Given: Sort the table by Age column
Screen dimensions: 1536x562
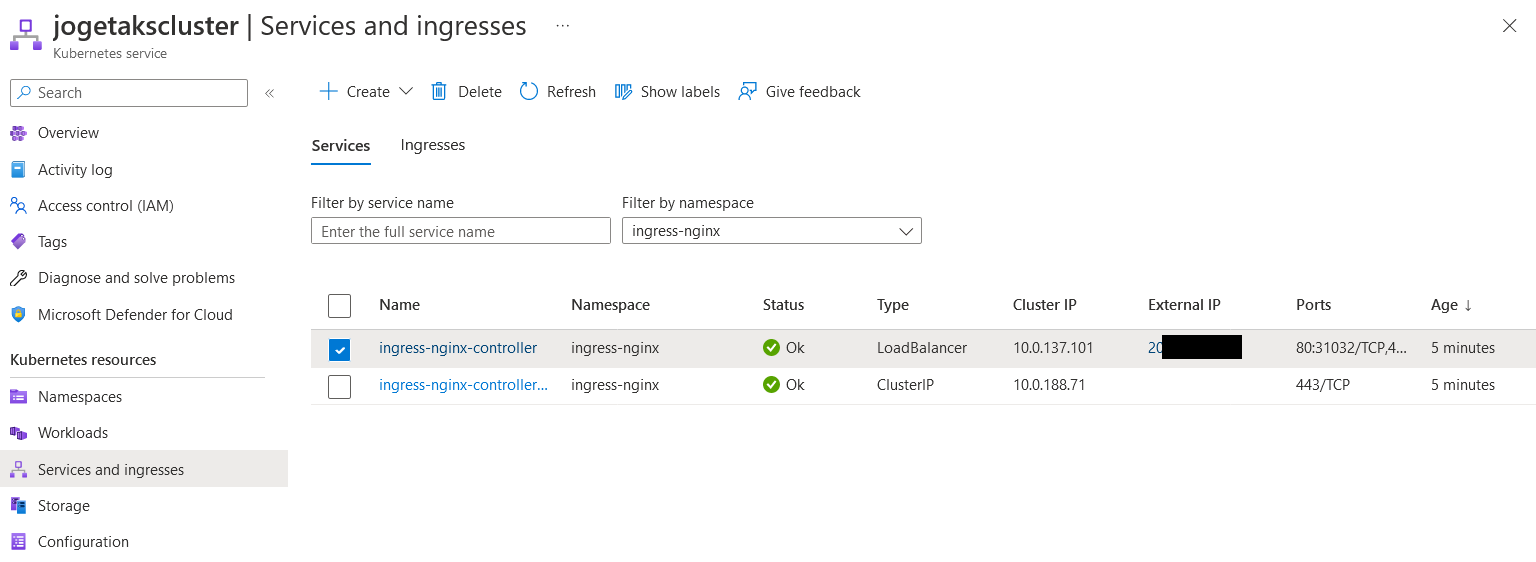Looking at the screenshot, I should tap(1451, 306).
